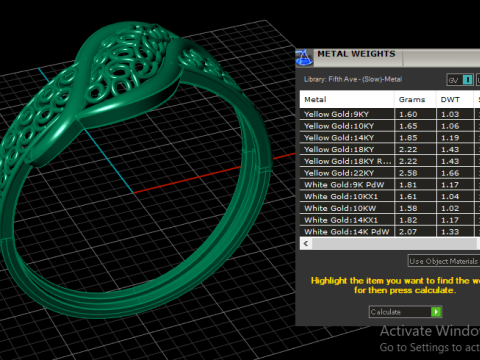The height and width of the screenshot is (360, 480).
Task: Click DWT value 1.06 for 10KY
Action: pos(450,126)
